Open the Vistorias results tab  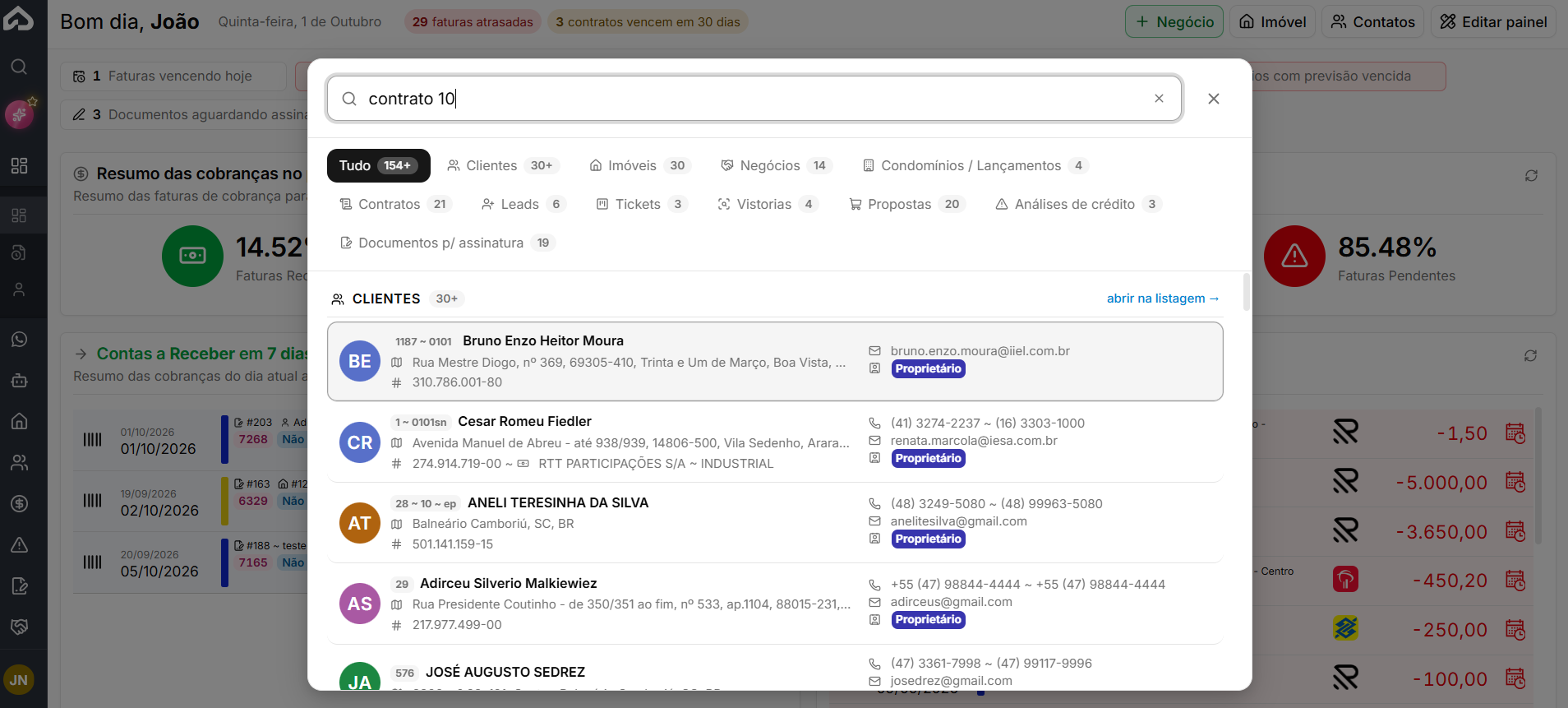768,204
